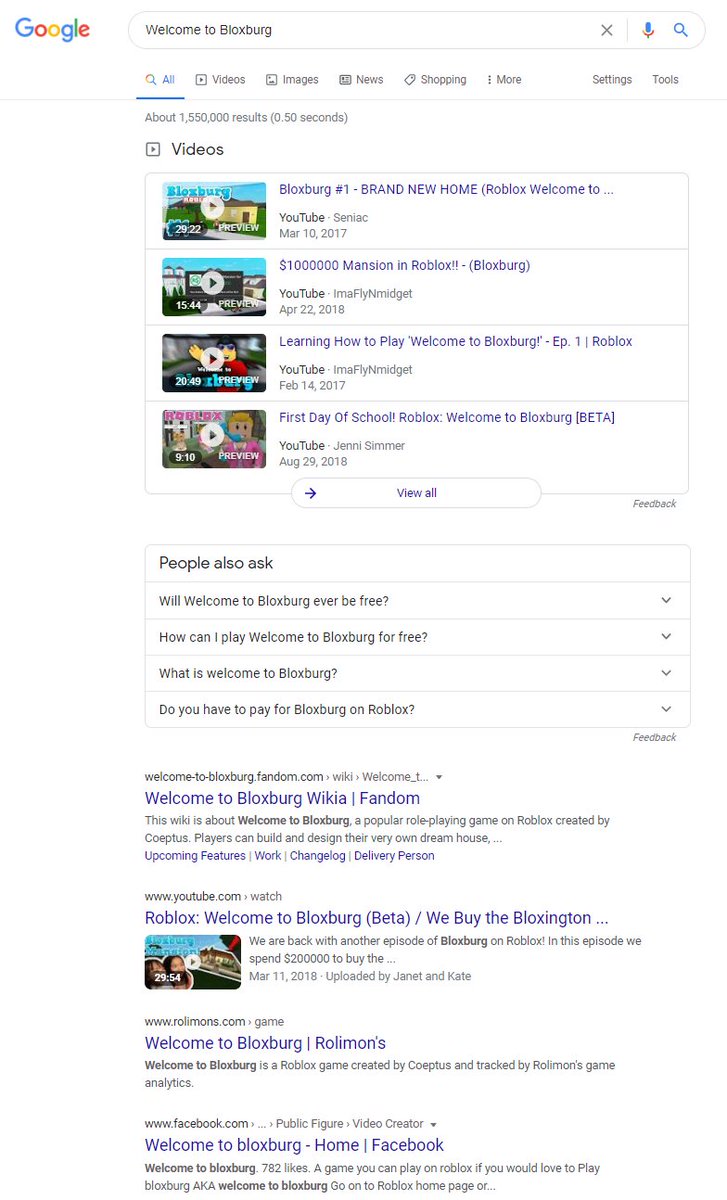Clear the search box with X
The image size is (727, 1200).
coord(607,30)
